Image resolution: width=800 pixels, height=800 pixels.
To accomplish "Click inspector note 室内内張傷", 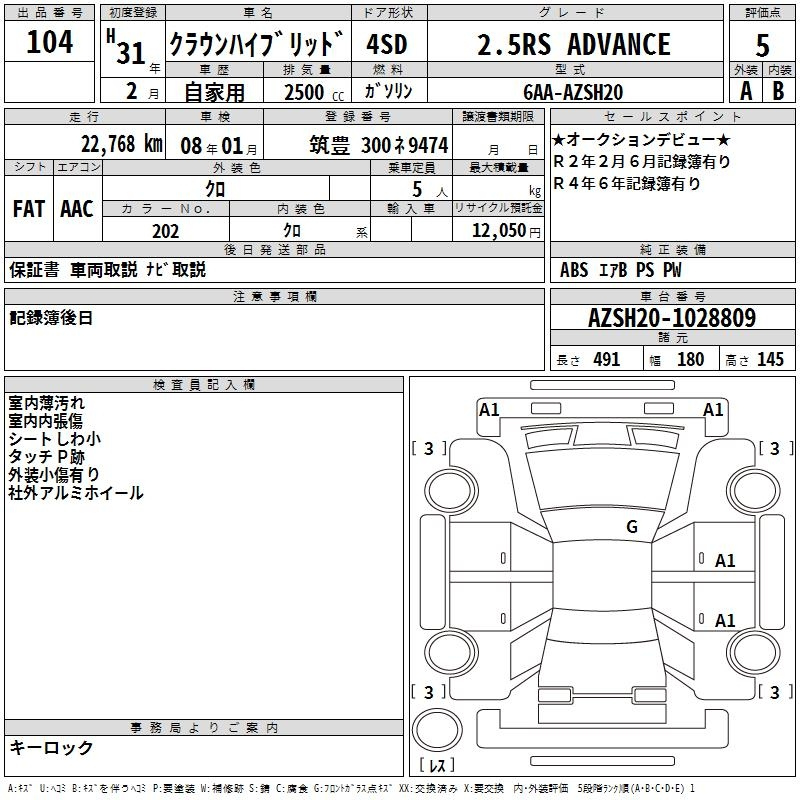I will pyautogui.click(x=45, y=420).
